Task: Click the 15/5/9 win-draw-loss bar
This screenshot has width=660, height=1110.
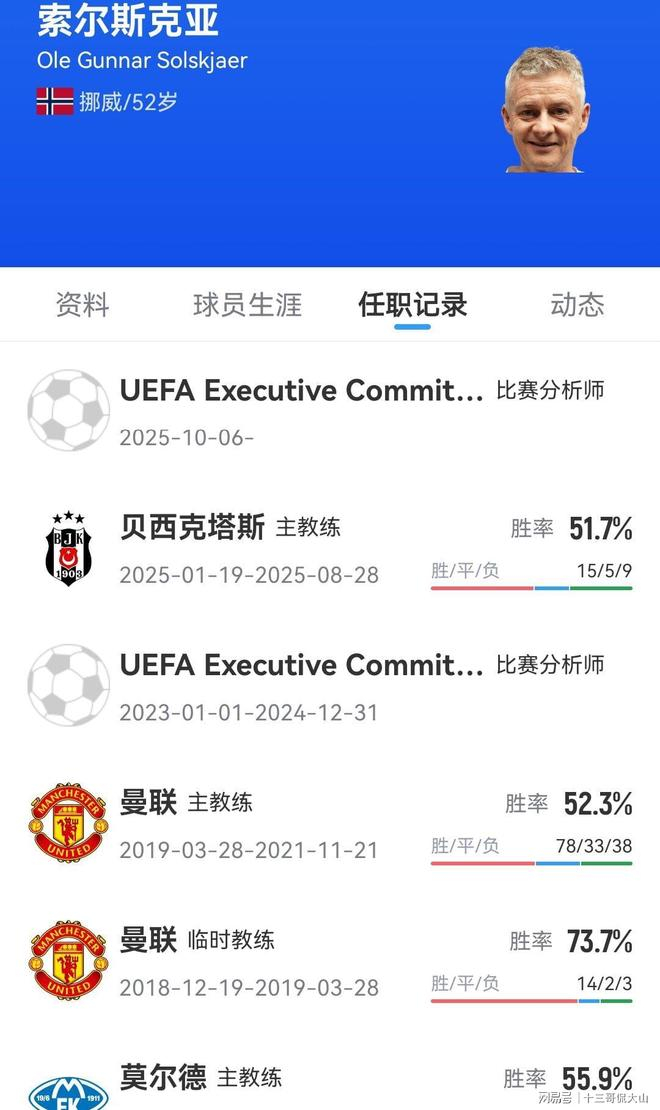Action: 531,587
